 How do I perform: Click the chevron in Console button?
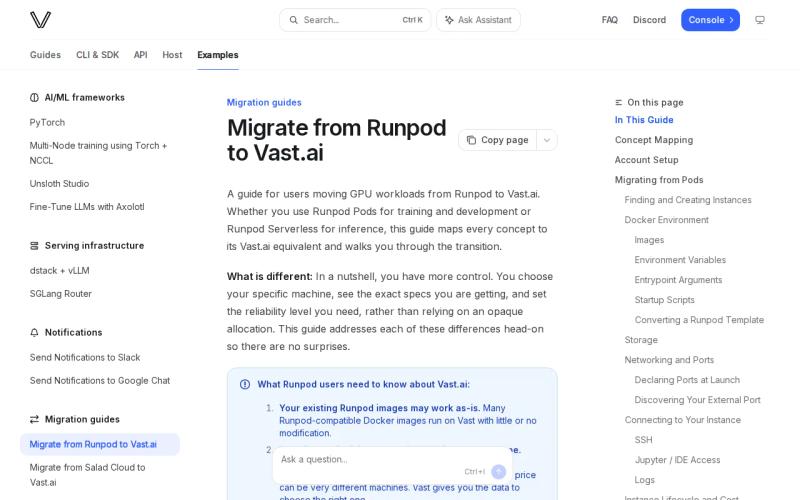731,20
